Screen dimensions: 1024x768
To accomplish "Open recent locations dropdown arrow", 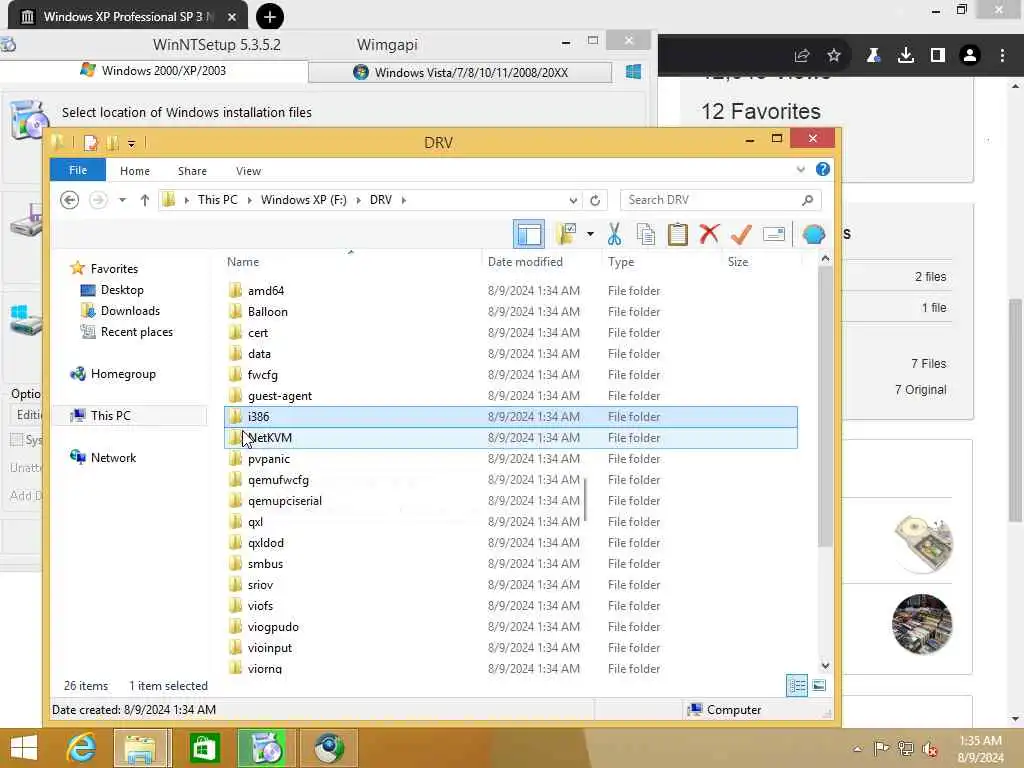I will click(122, 200).
